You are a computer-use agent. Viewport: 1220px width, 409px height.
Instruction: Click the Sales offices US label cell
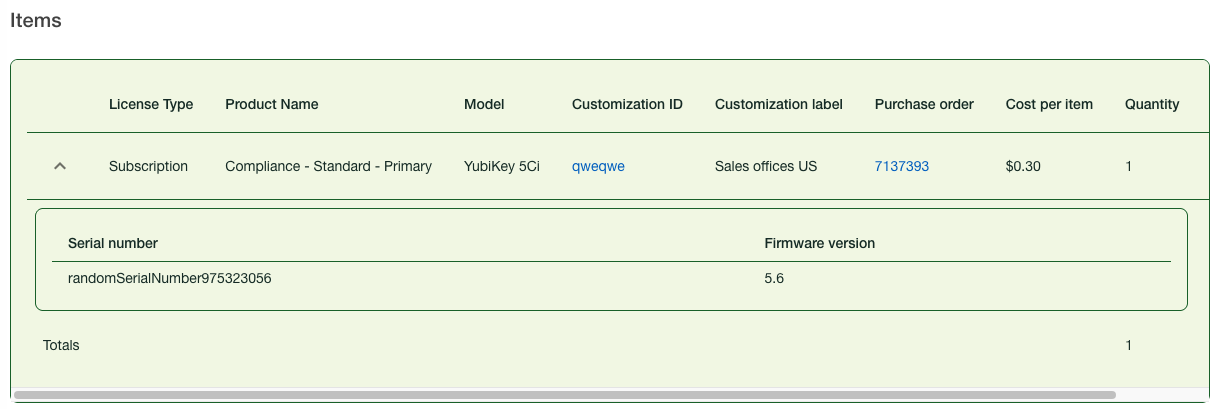[765, 167]
